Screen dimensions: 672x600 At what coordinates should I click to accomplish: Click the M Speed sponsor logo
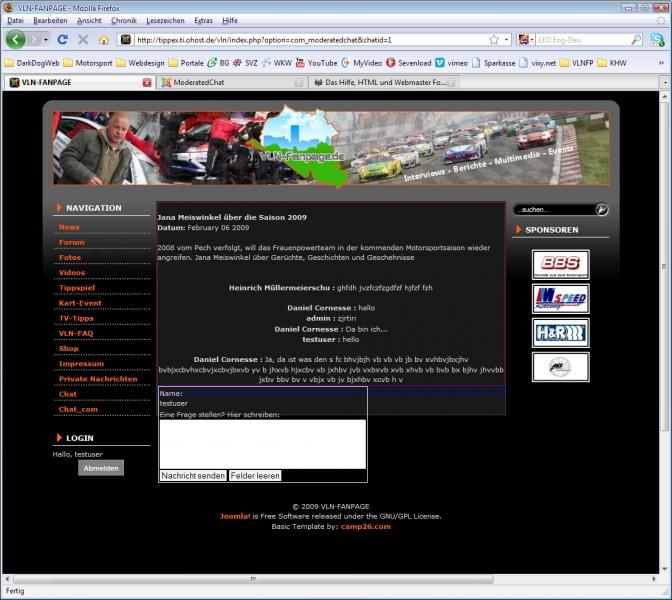pos(560,299)
